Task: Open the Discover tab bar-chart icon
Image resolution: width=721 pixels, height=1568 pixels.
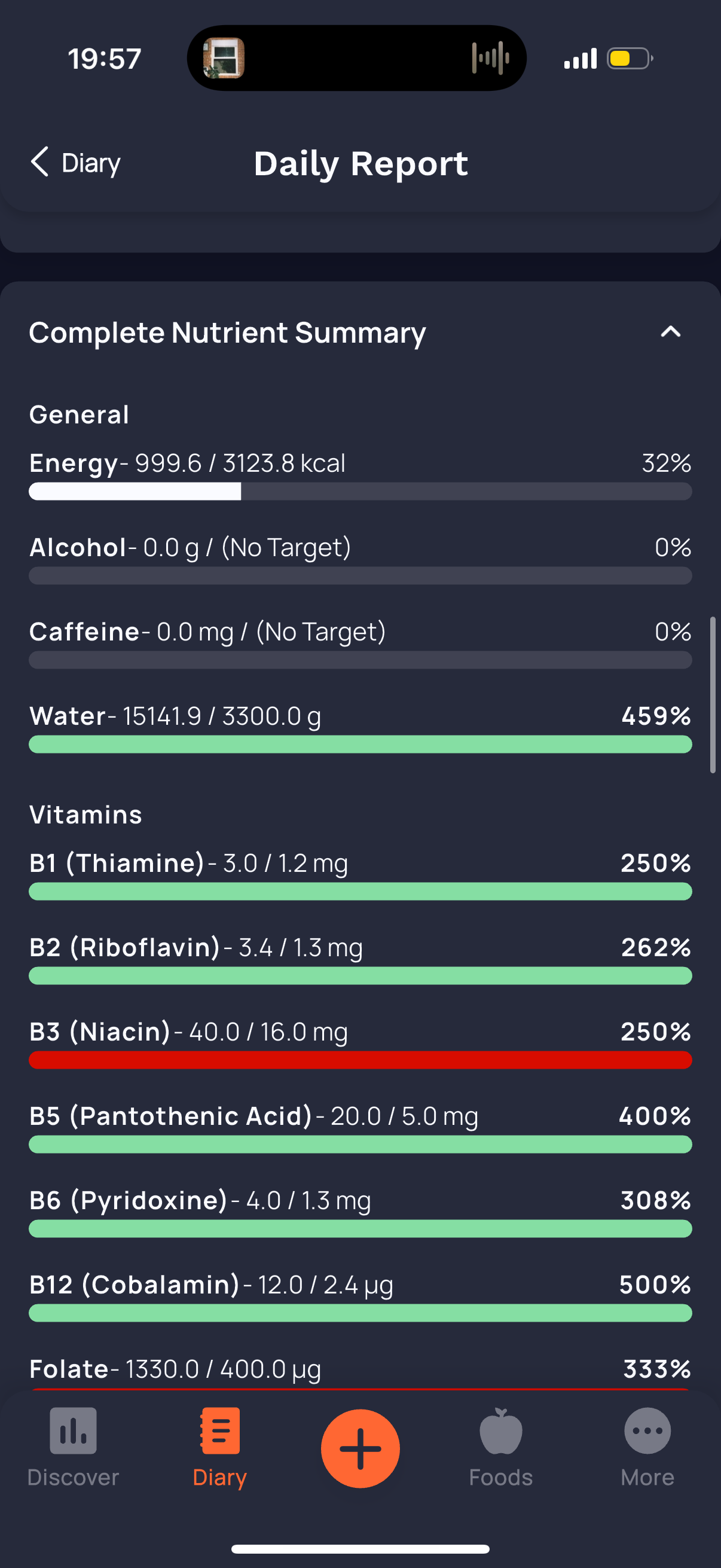Action: [73, 1430]
